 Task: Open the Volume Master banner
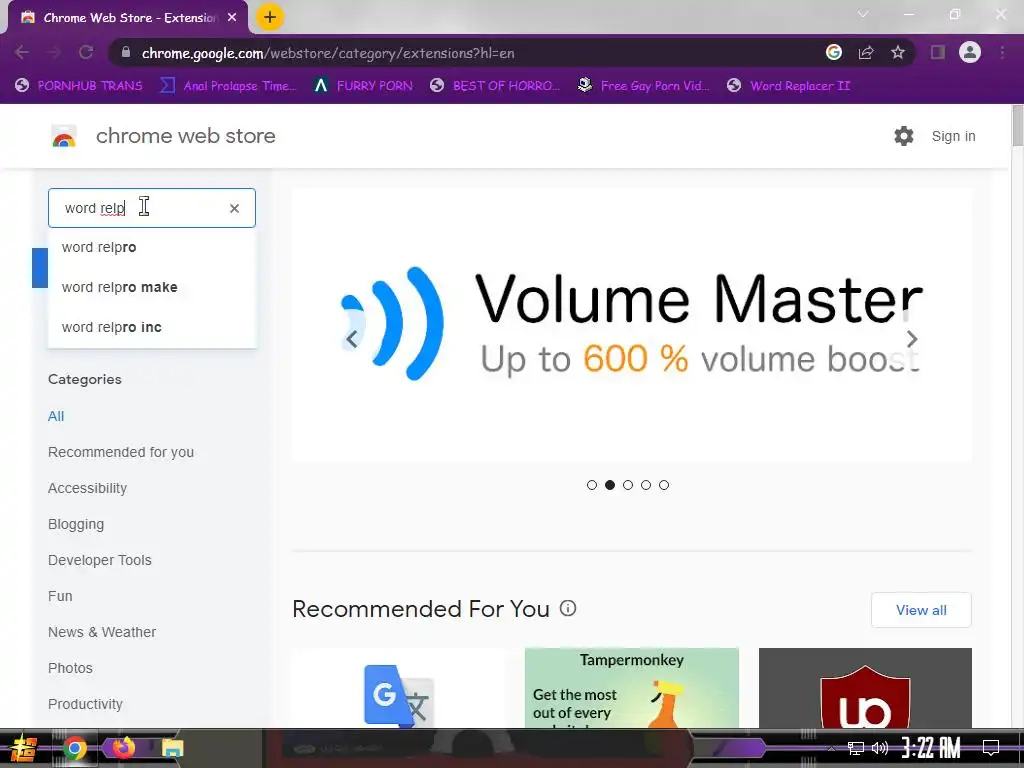632,325
